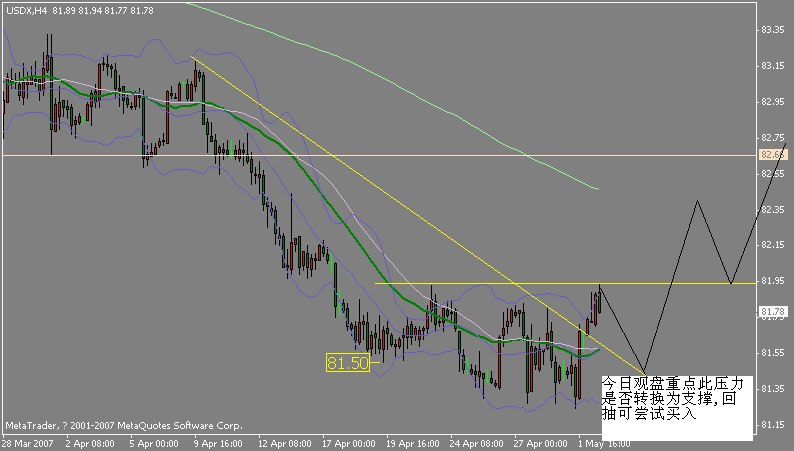Viewport: 794px width, 451px height.
Task: Select the 81.50 yellow price label
Action: (x=348, y=362)
